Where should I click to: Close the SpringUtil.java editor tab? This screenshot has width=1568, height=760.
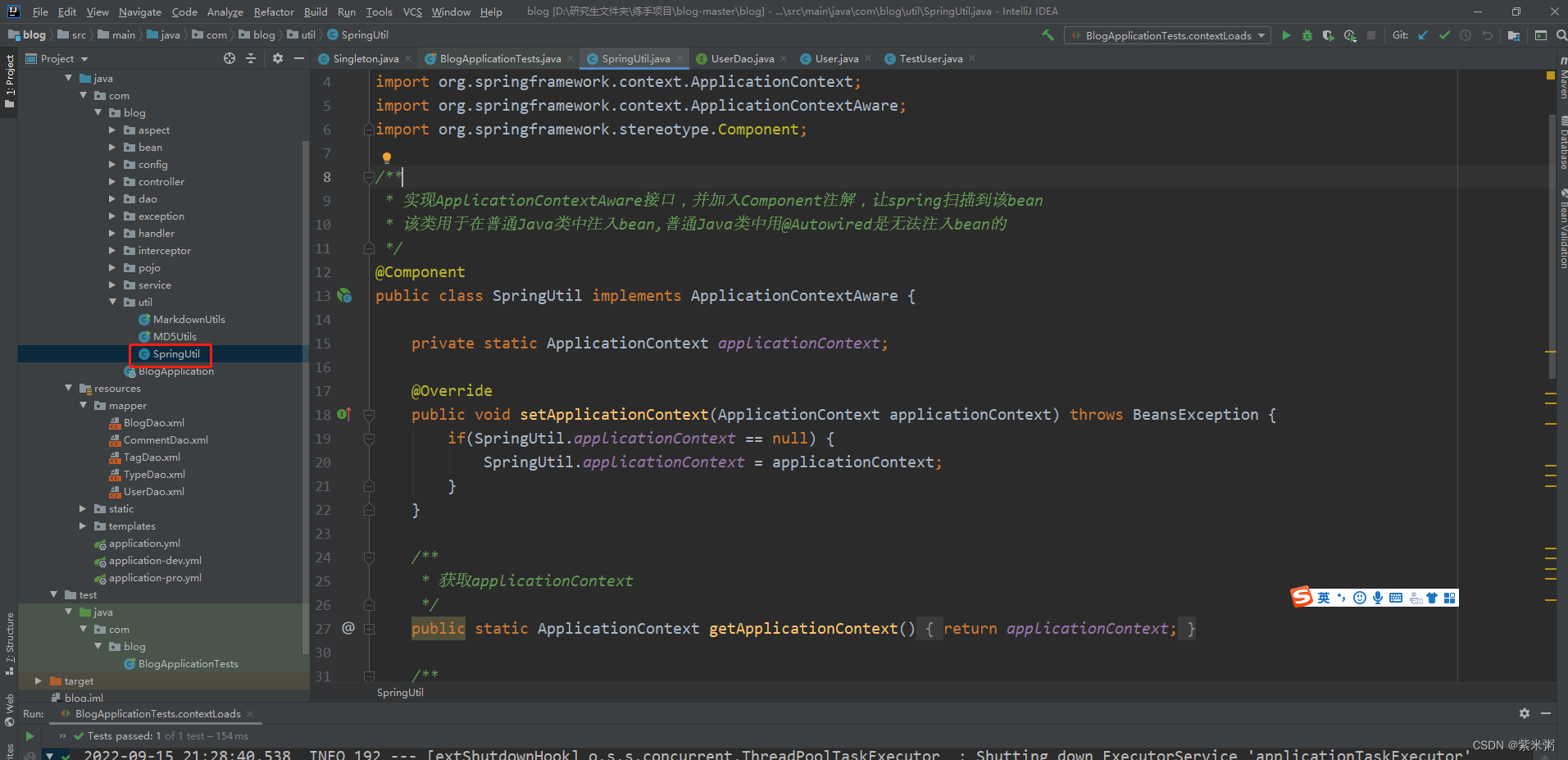tap(679, 58)
